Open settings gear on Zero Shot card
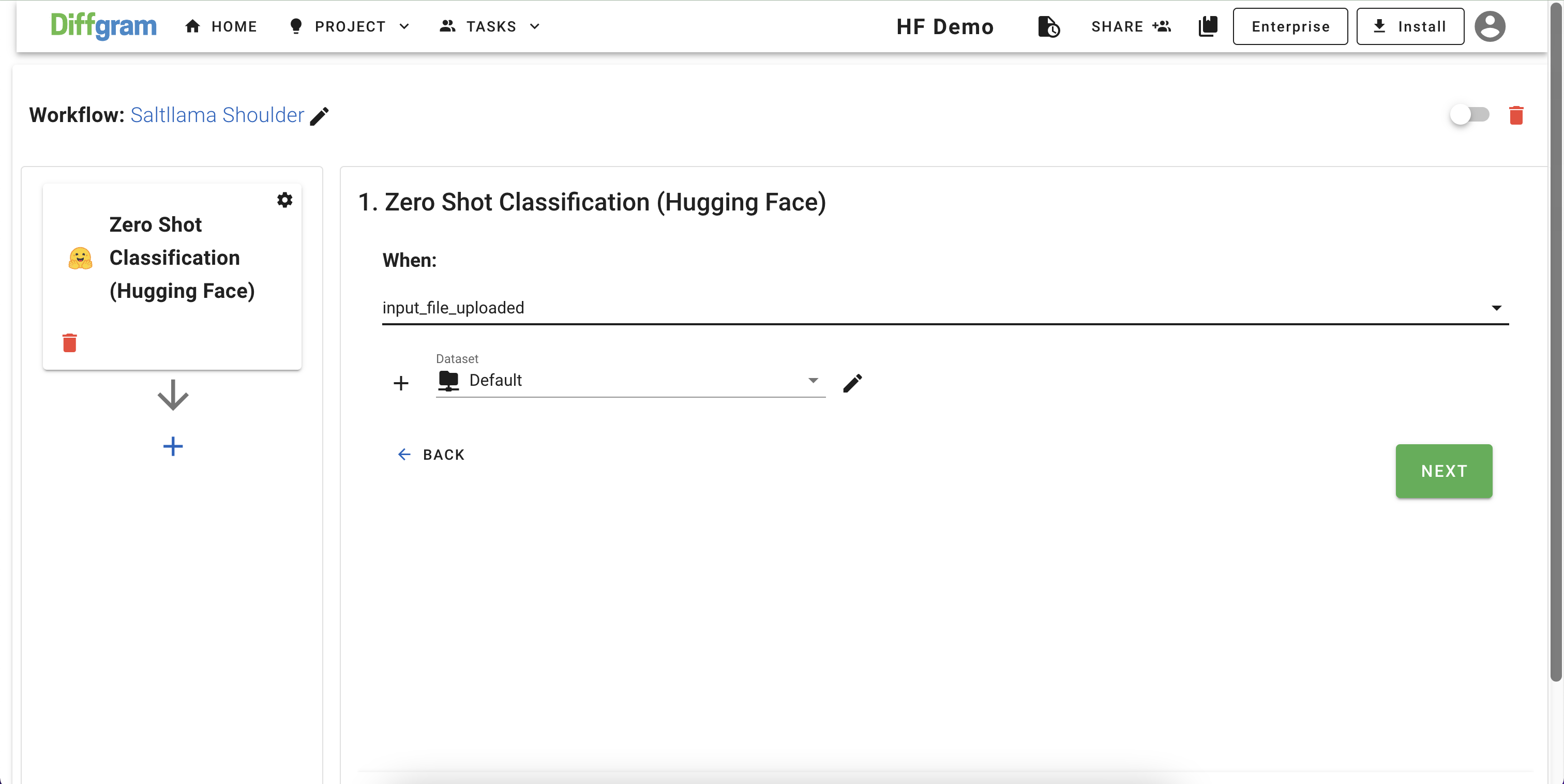The image size is (1564, 784). pos(285,200)
